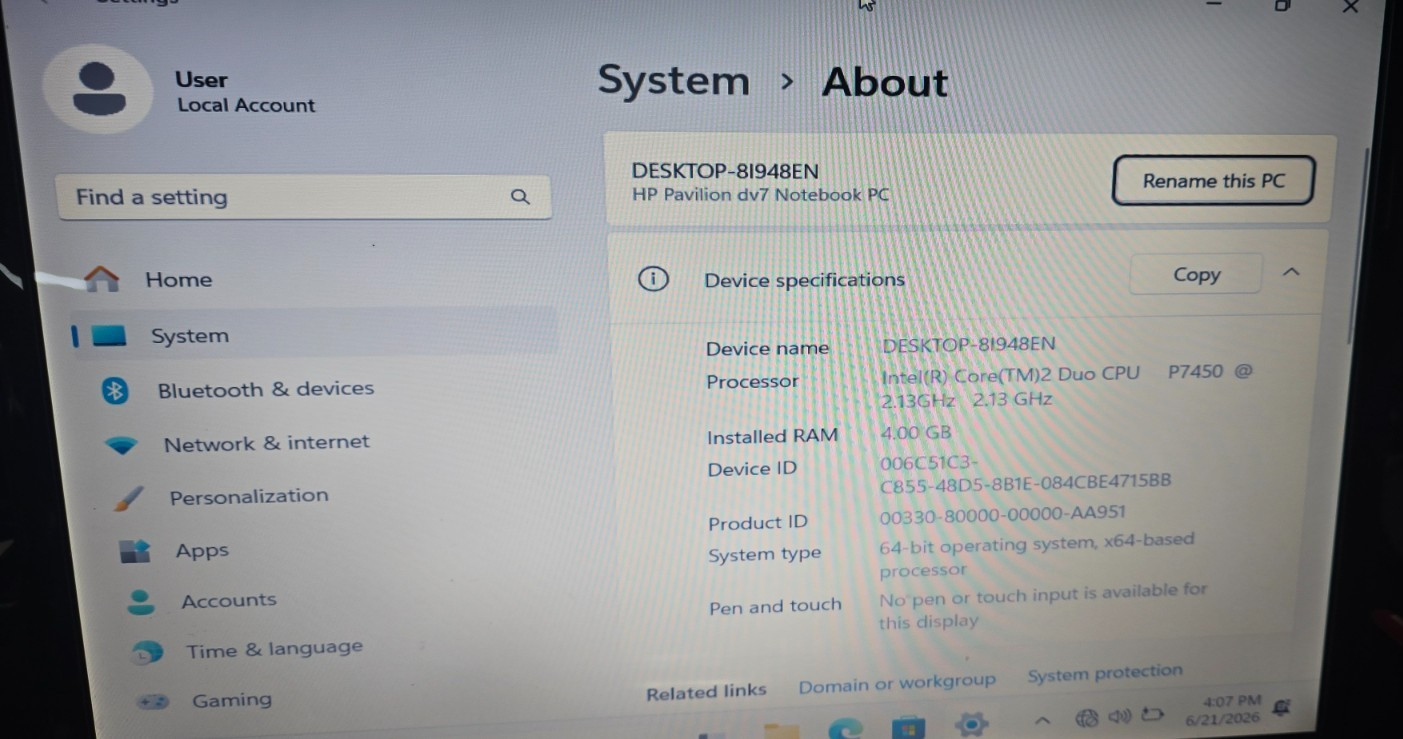Click the Related links label
Screen dimensions: 1403x739
tap(706, 692)
